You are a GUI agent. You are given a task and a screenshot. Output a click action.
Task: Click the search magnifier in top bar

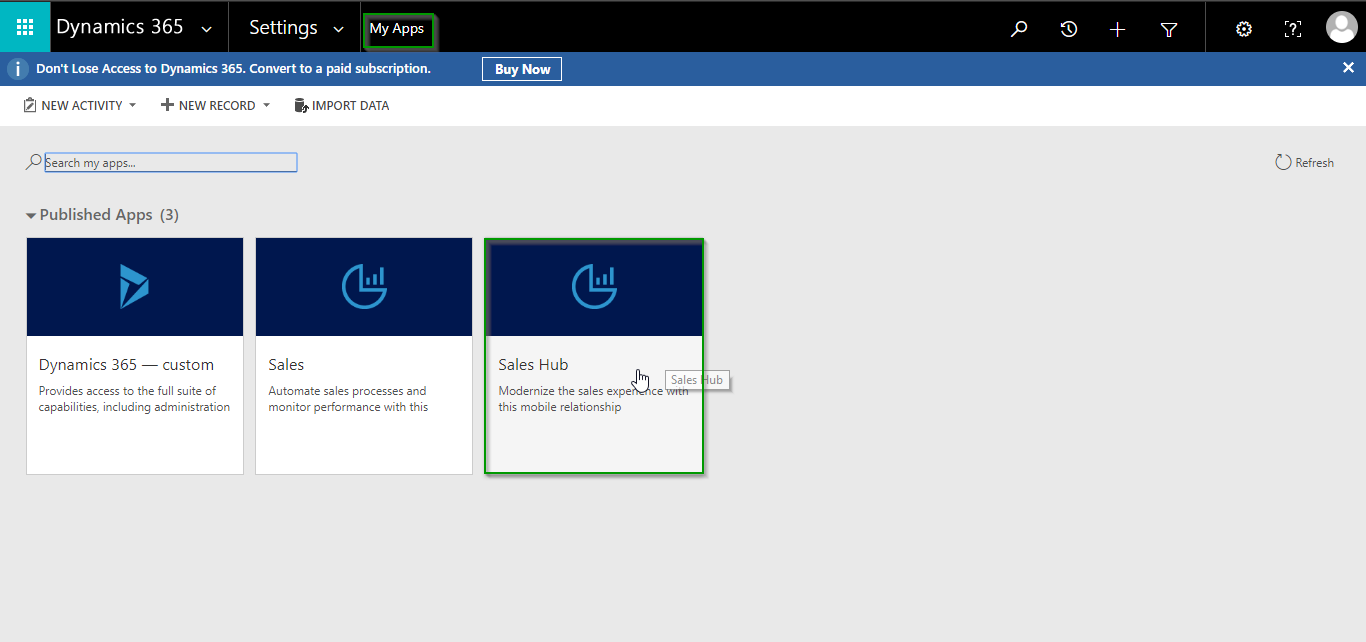(1019, 29)
